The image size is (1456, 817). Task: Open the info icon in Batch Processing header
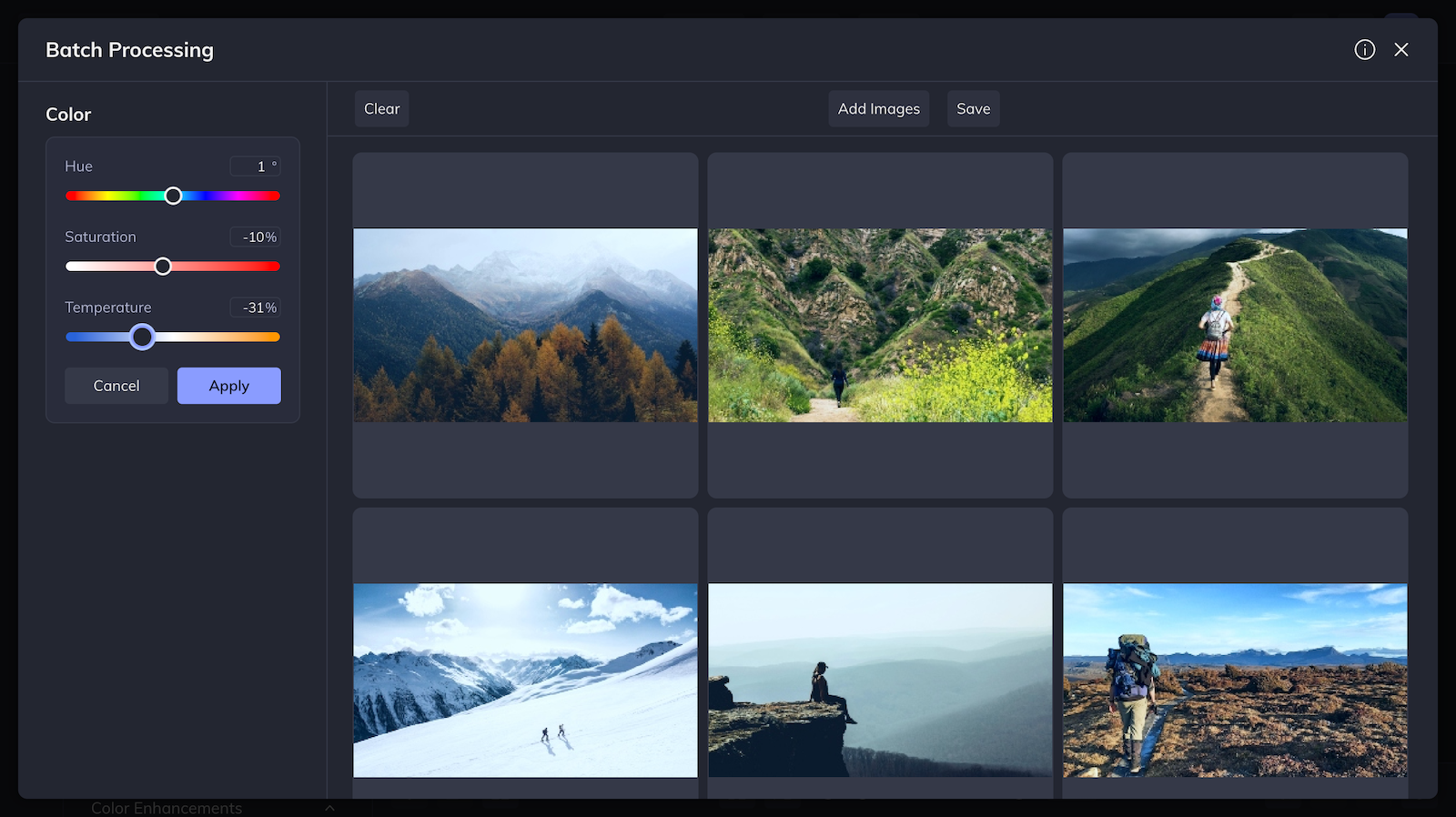(1364, 50)
